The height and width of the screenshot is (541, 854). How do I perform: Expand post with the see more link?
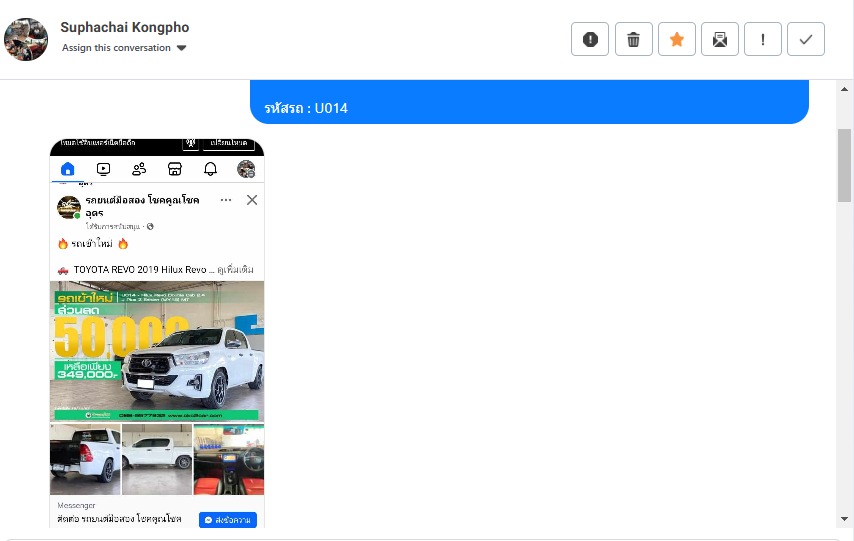pos(235,270)
